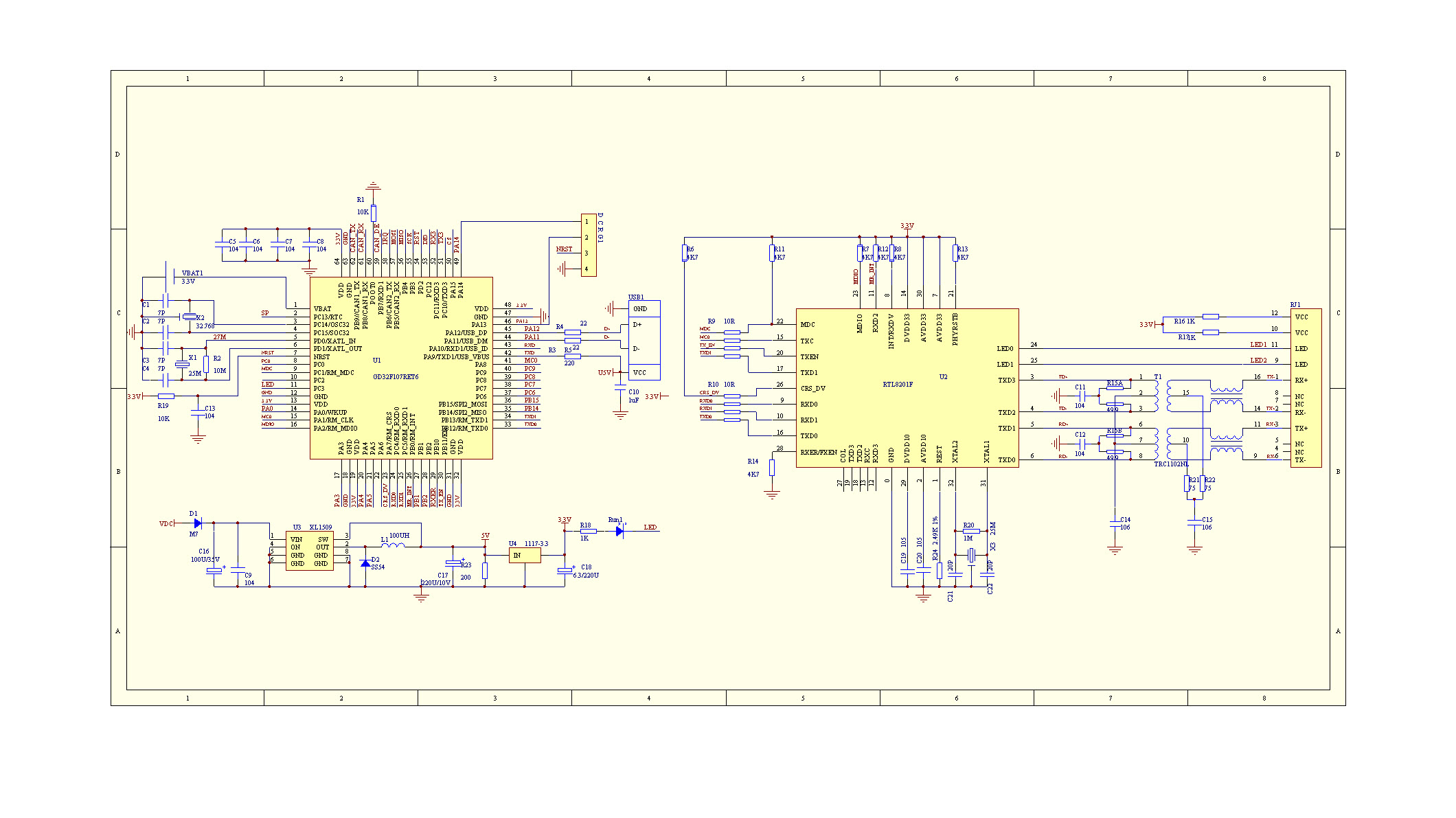This screenshot has width=1456, height=818.
Task: Click the D2 SS54 Schottky diode symbol
Action: 365,563
